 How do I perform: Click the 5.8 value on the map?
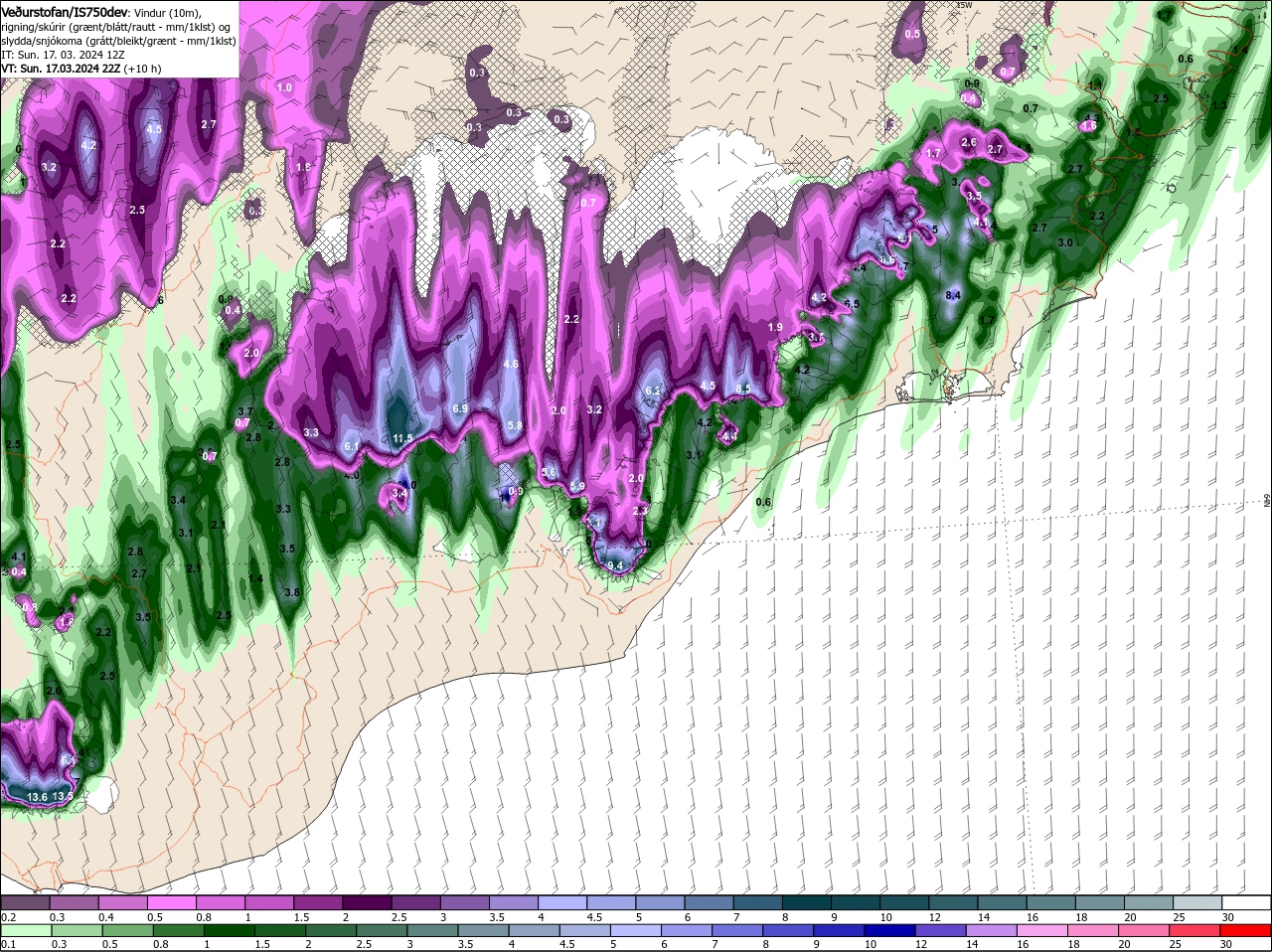point(515,425)
